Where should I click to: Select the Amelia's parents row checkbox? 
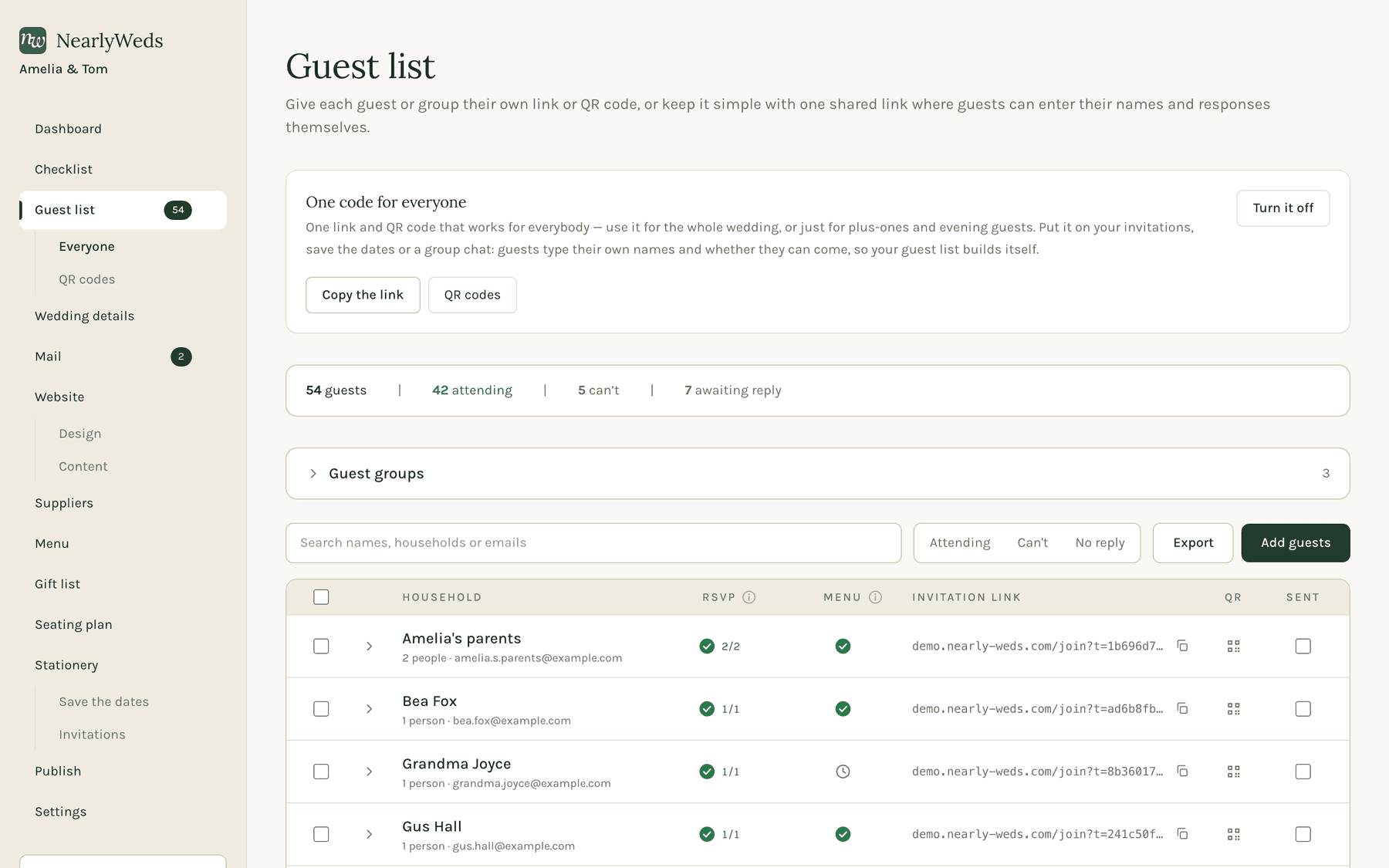321,646
